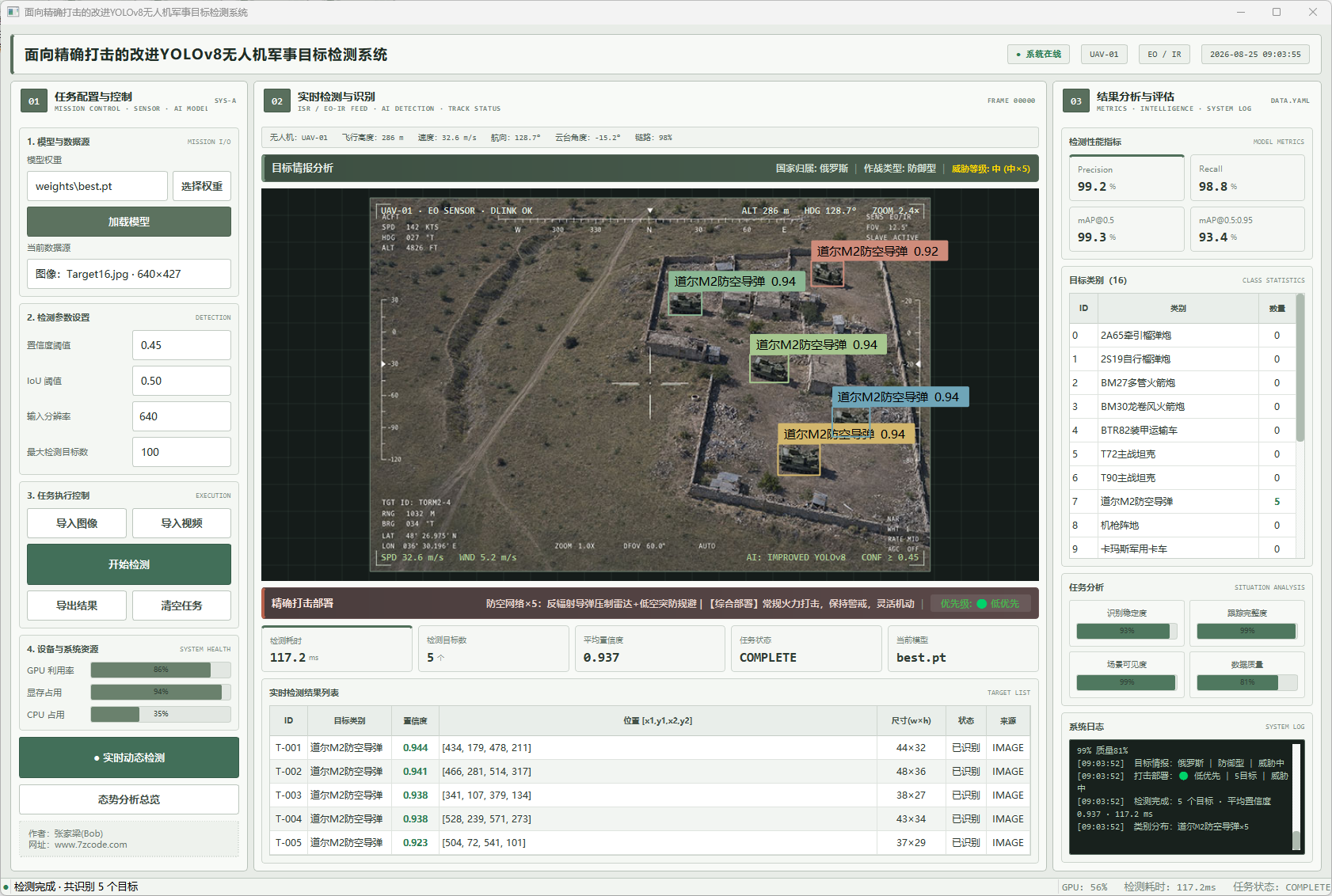Click the 系统在线 status badge
This screenshot has height=896, width=1332.
point(1038,54)
